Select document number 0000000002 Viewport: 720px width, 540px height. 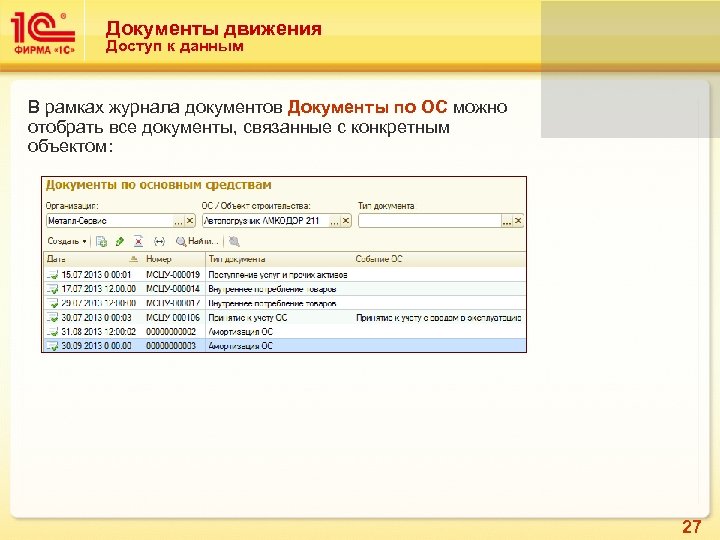pyautogui.click(x=171, y=332)
